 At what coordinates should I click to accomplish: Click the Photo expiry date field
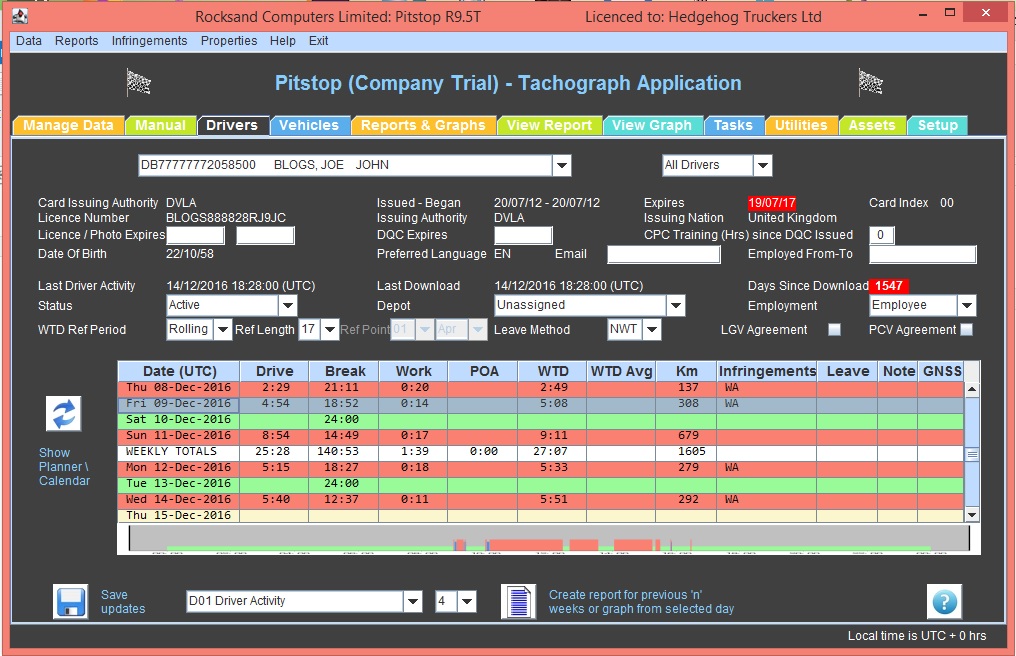[265, 235]
